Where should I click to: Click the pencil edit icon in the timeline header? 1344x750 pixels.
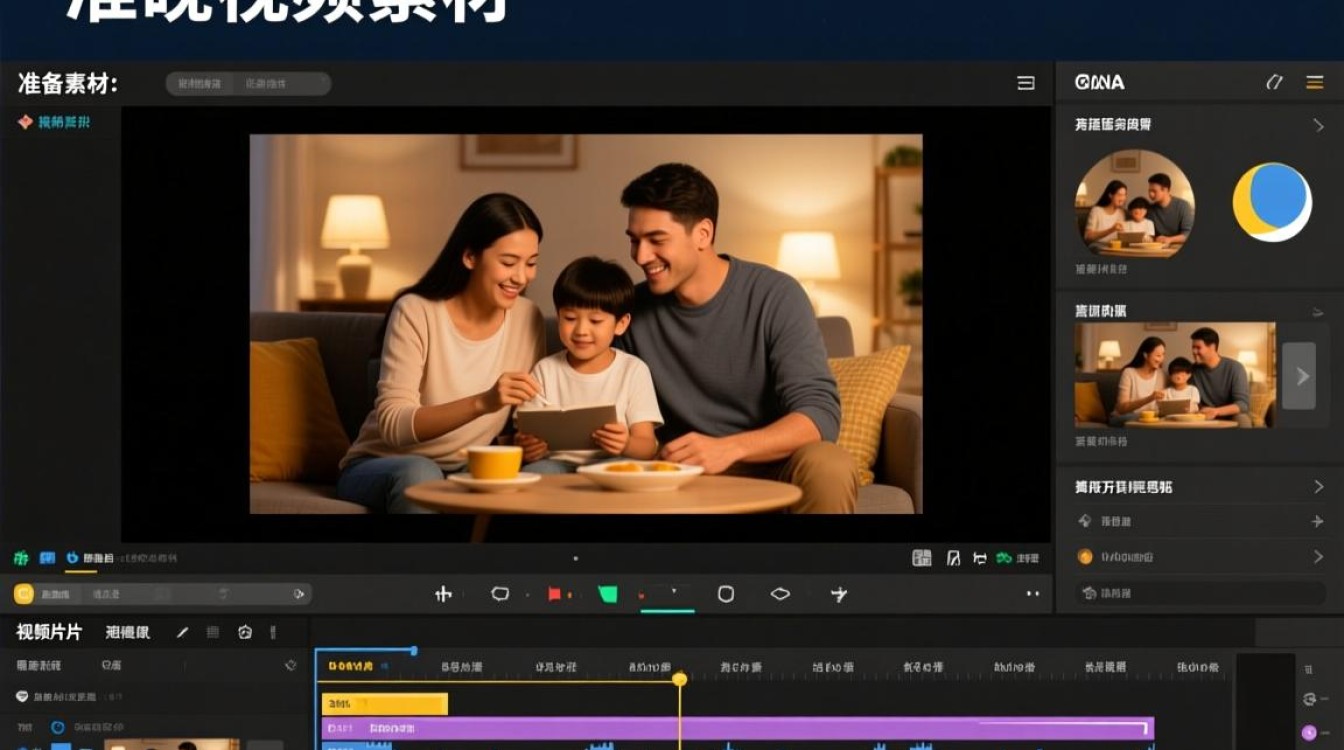pyautogui.click(x=182, y=632)
